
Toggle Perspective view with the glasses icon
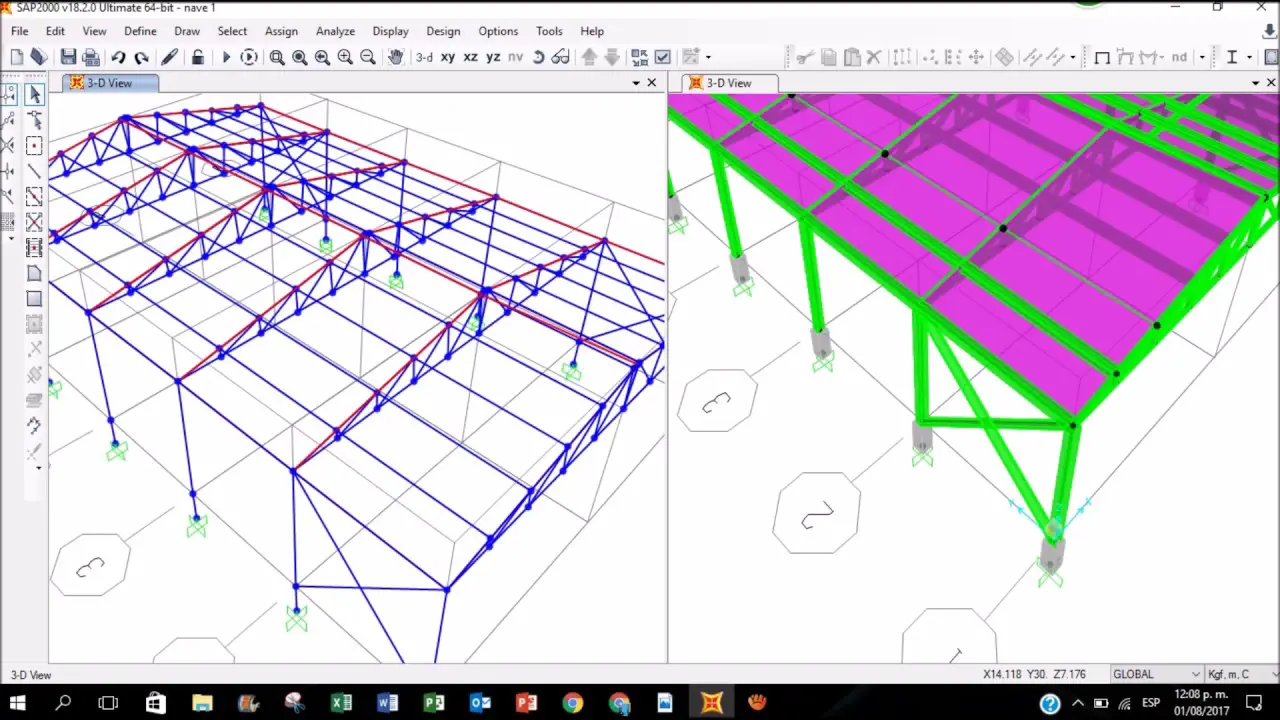[561, 57]
